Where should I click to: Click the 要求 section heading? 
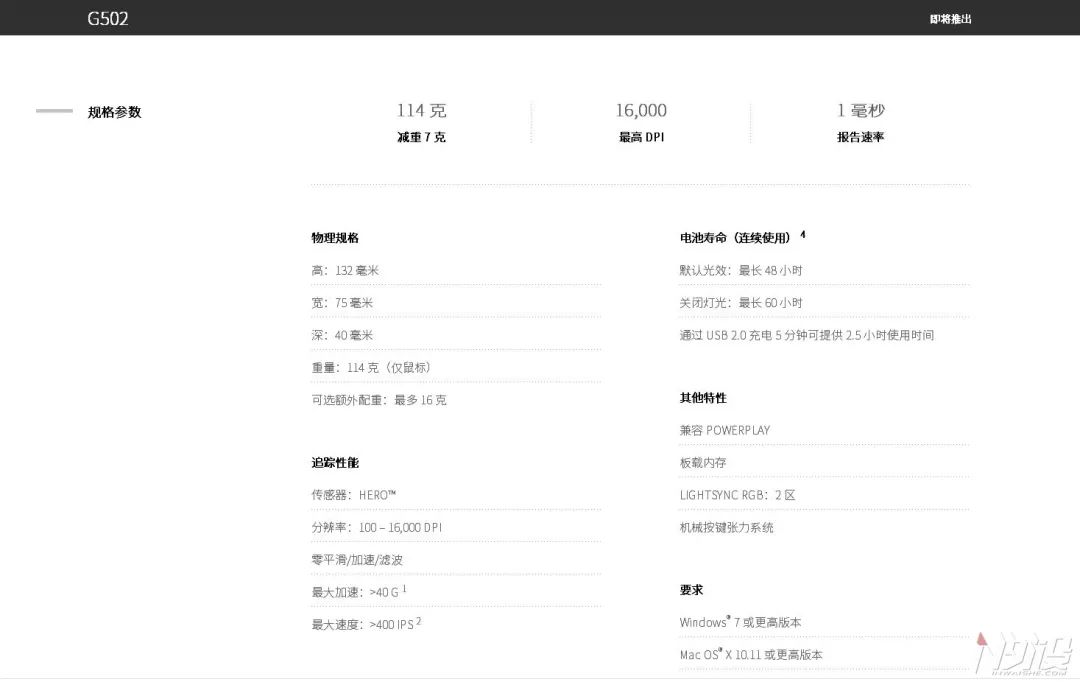point(691,590)
